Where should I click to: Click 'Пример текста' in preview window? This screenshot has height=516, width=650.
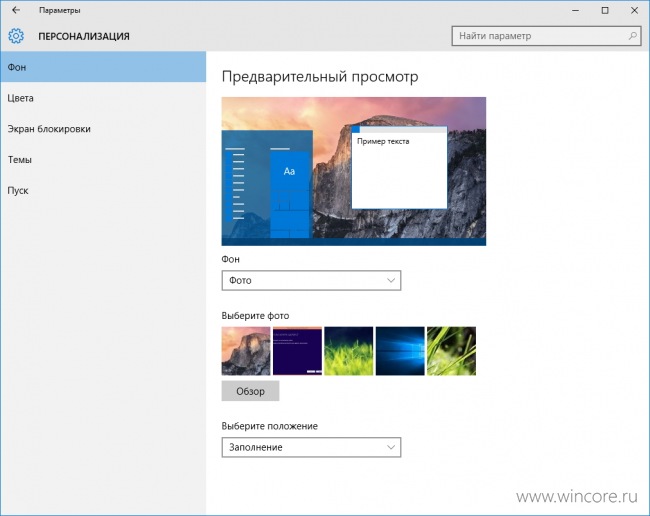pyautogui.click(x=383, y=141)
